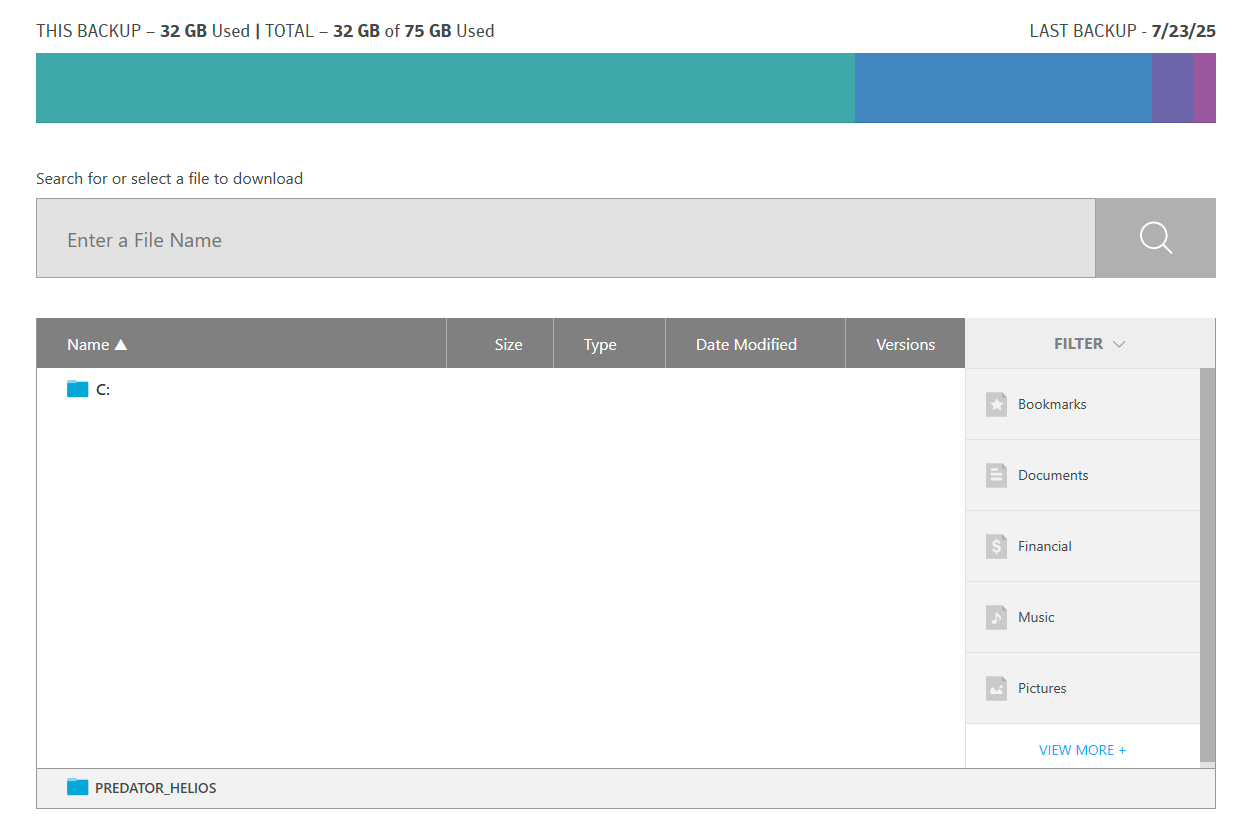1239x835 pixels.
Task: Click the magnifying glass search button
Action: click(x=1155, y=238)
